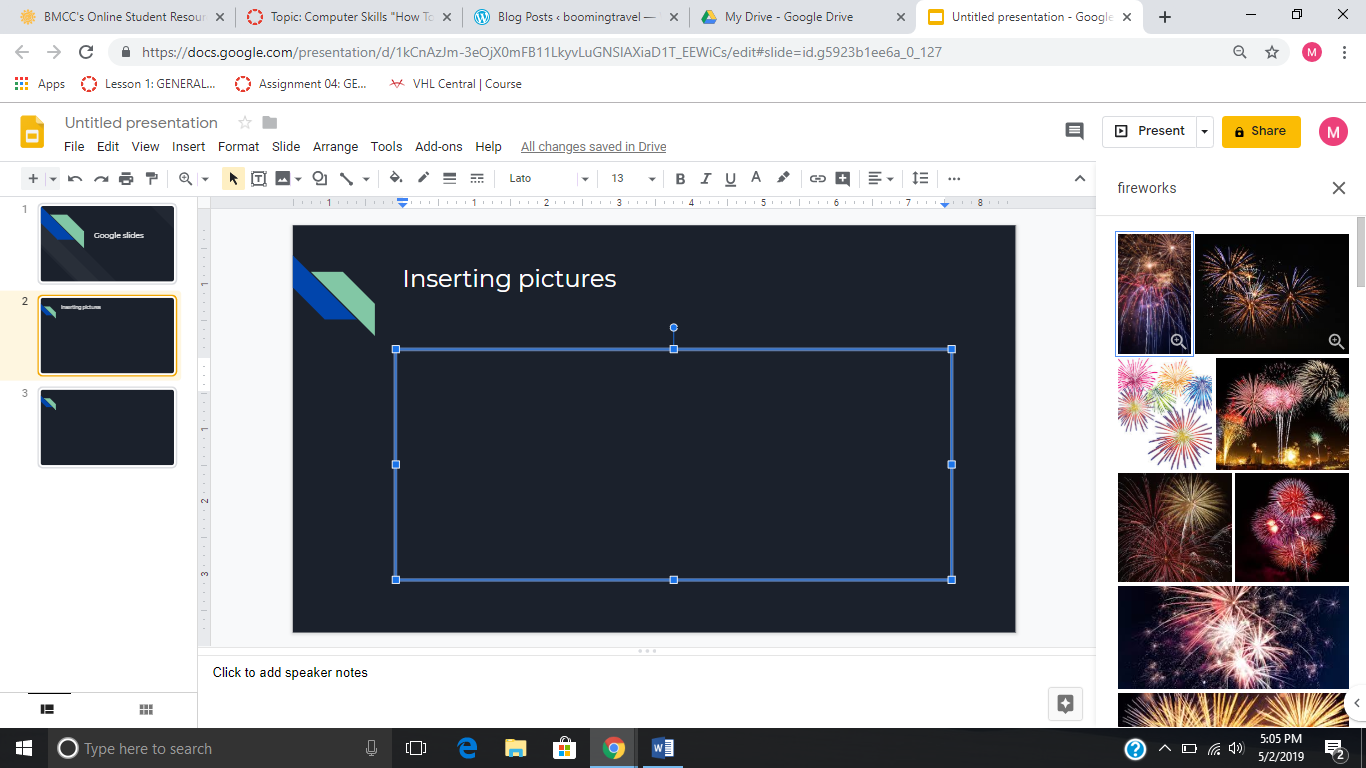Open the comment history icon

coord(1074,131)
